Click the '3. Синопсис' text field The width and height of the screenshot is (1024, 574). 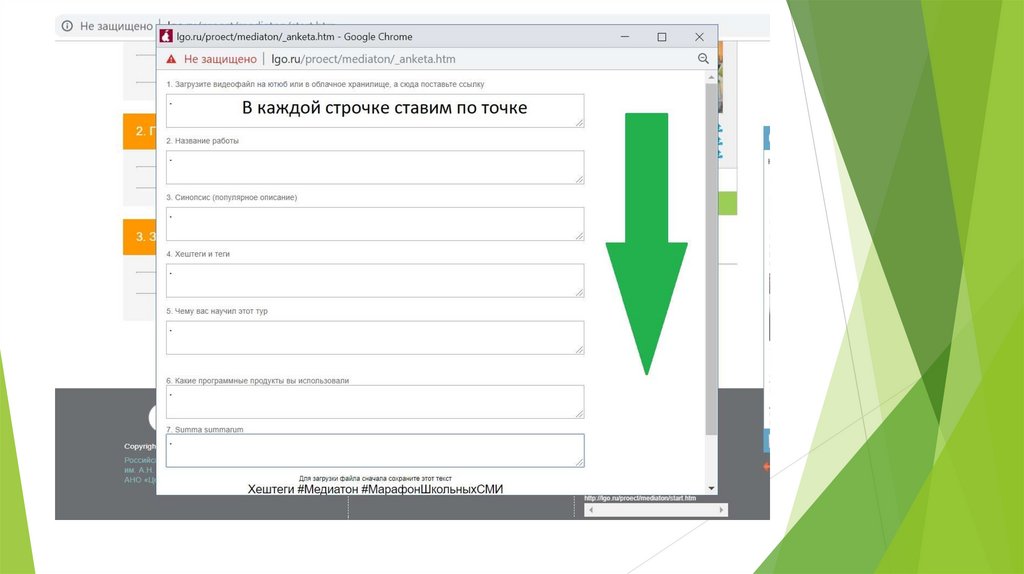[375, 224]
